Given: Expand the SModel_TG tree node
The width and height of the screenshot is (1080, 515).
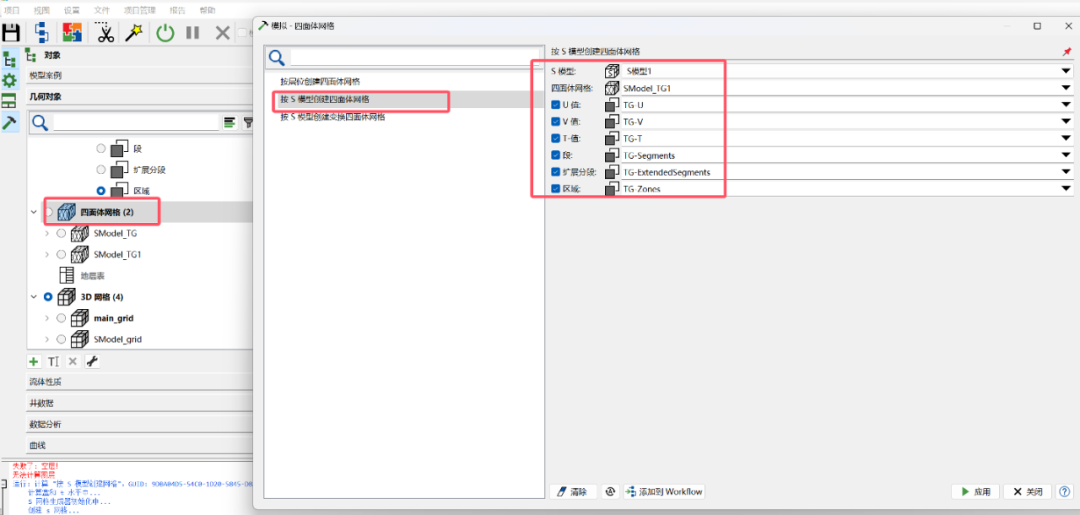Looking at the screenshot, I should [x=47, y=233].
